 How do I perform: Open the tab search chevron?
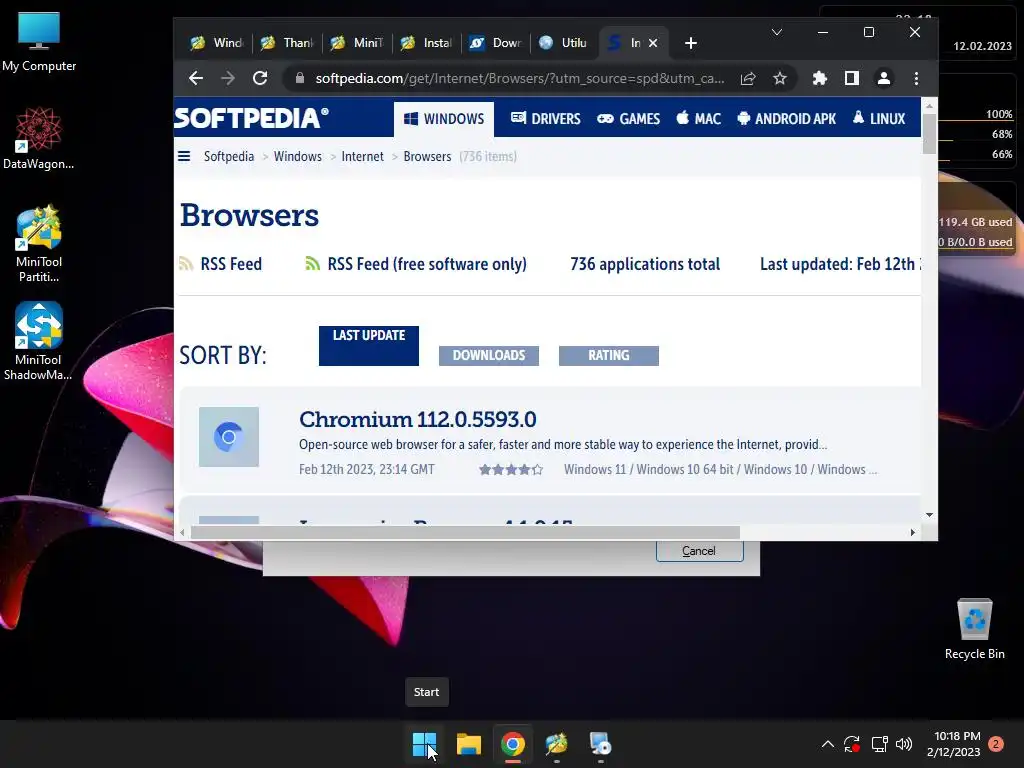pos(776,32)
